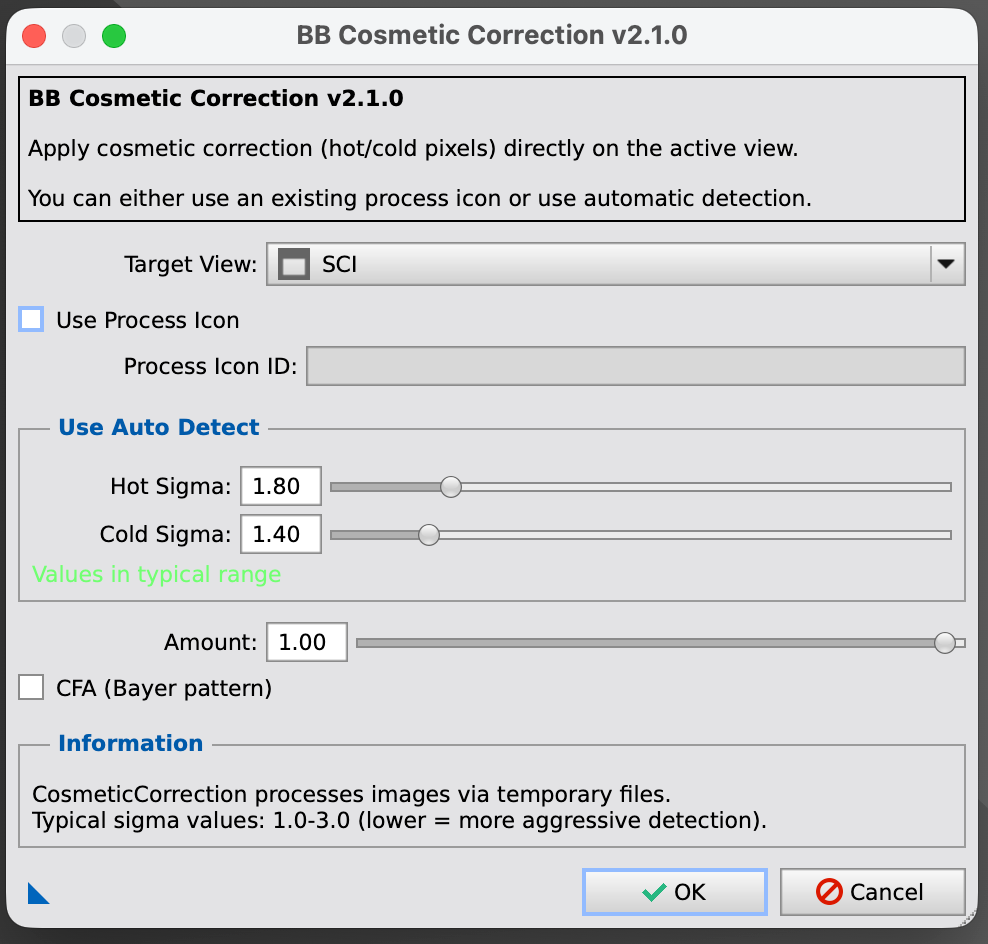
Task: Check Use Process Icon to activate Process Icon ID
Action: click(x=30, y=319)
